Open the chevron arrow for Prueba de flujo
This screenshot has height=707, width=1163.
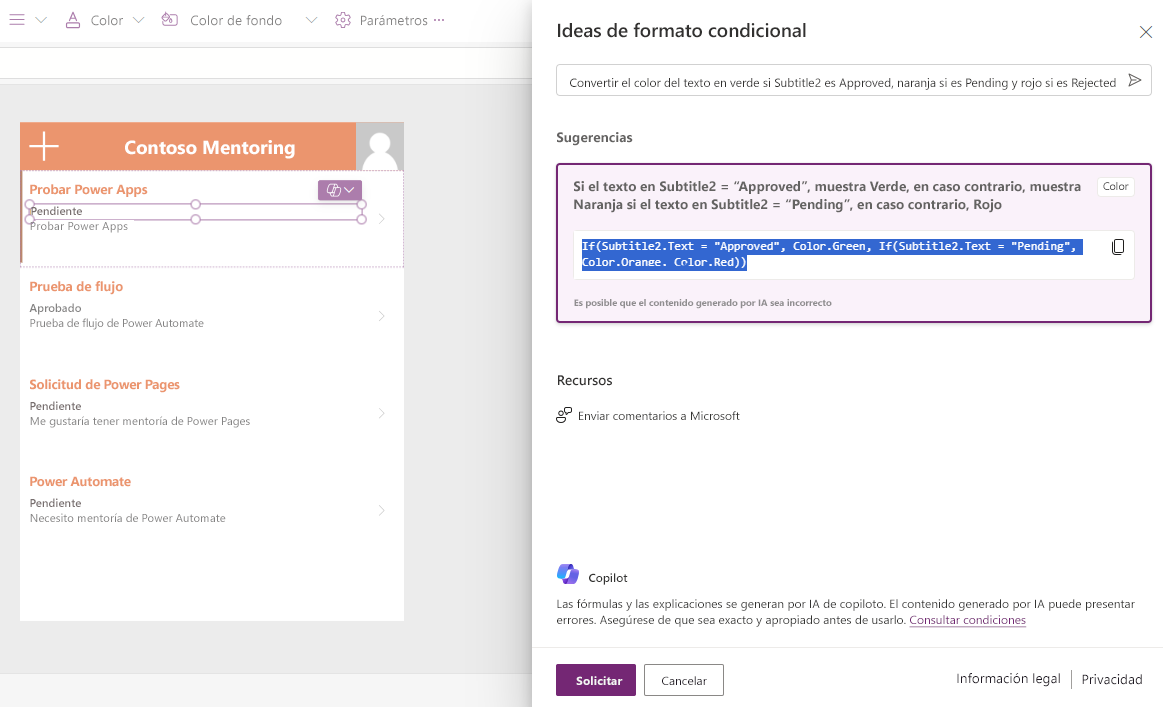click(x=381, y=316)
